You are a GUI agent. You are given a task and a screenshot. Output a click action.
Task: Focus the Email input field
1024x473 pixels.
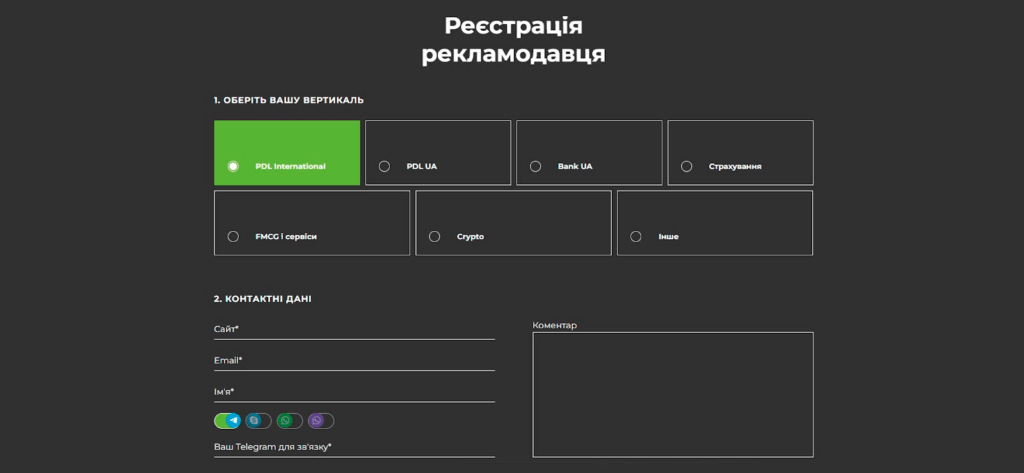pos(355,361)
